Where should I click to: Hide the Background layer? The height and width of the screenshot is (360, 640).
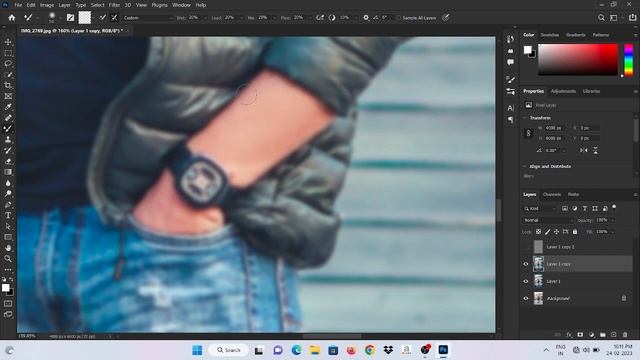click(x=526, y=298)
